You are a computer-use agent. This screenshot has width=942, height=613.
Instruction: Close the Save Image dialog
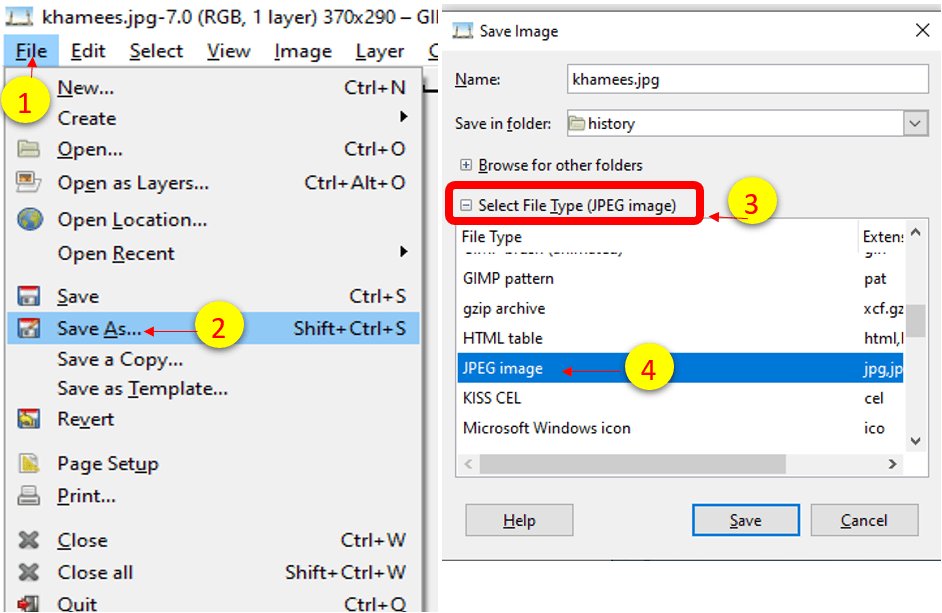pyautogui.click(x=923, y=29)
